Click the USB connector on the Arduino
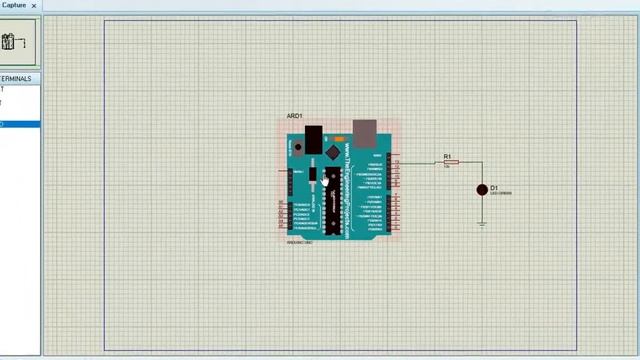Screen dimensions: 640x360 [364, 133]
